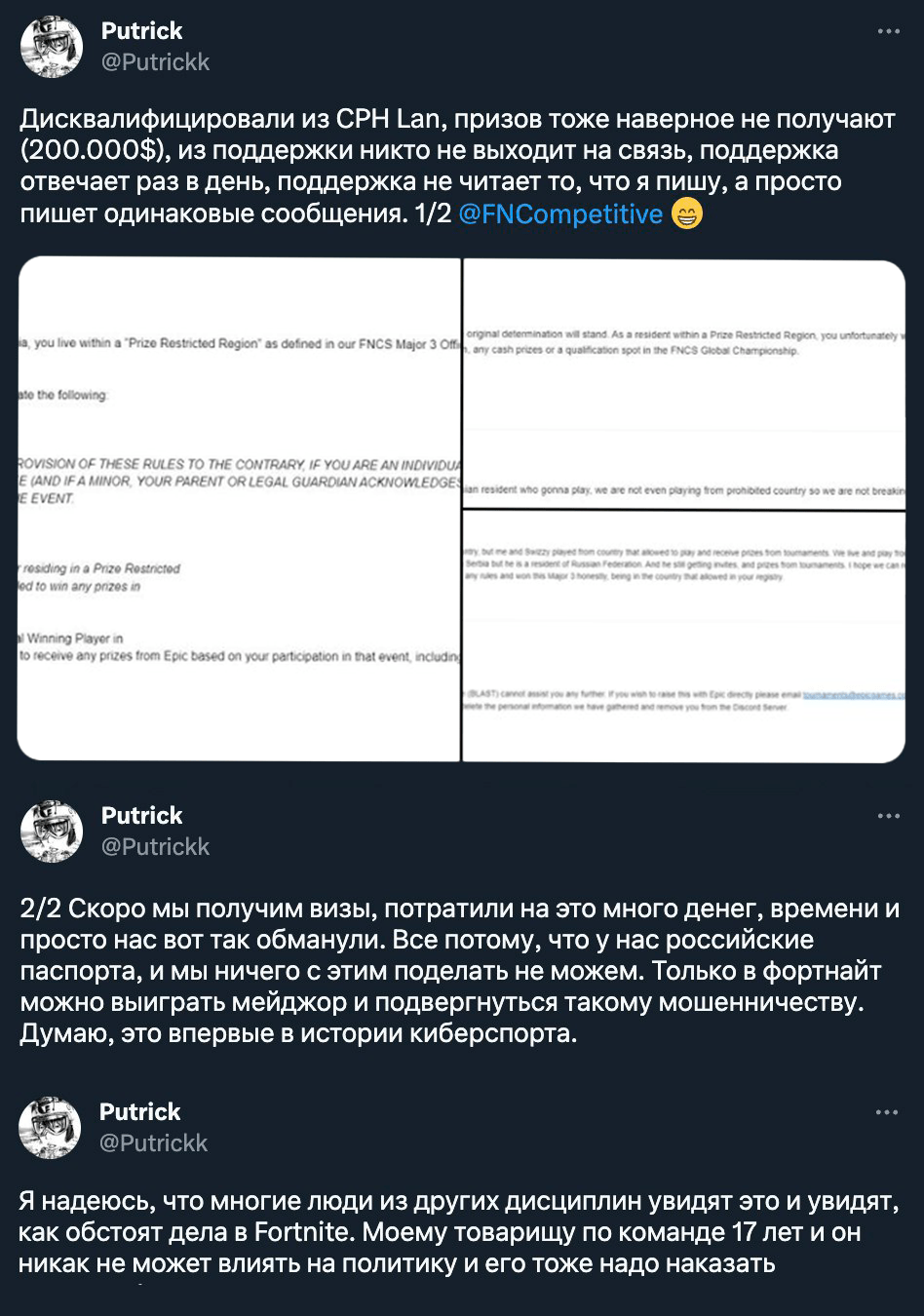Open the 2/2 tweet about visas
924x1316 pixels.
pos(458,971)
